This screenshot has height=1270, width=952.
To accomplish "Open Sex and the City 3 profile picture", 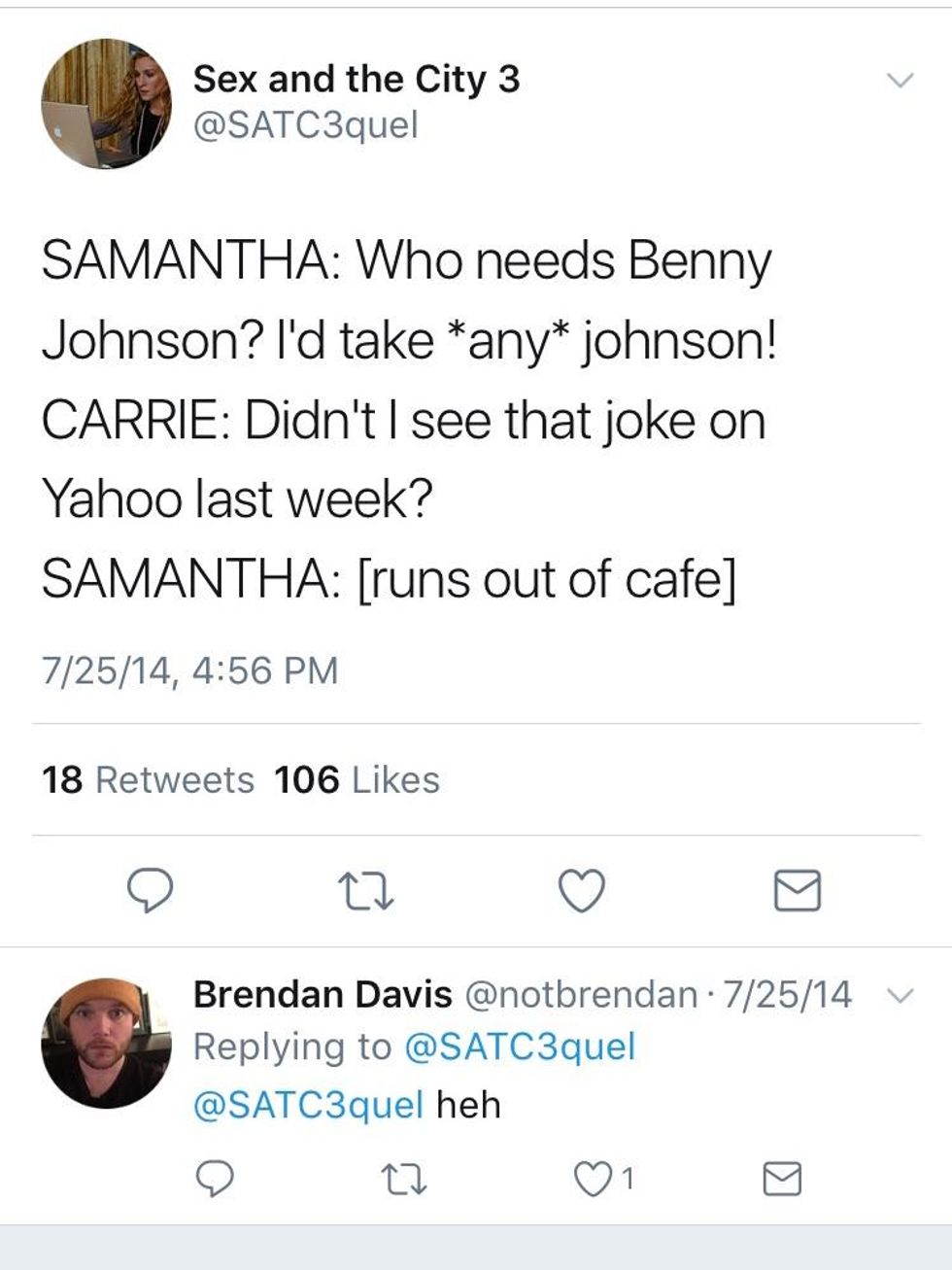I will pos(106,104).
